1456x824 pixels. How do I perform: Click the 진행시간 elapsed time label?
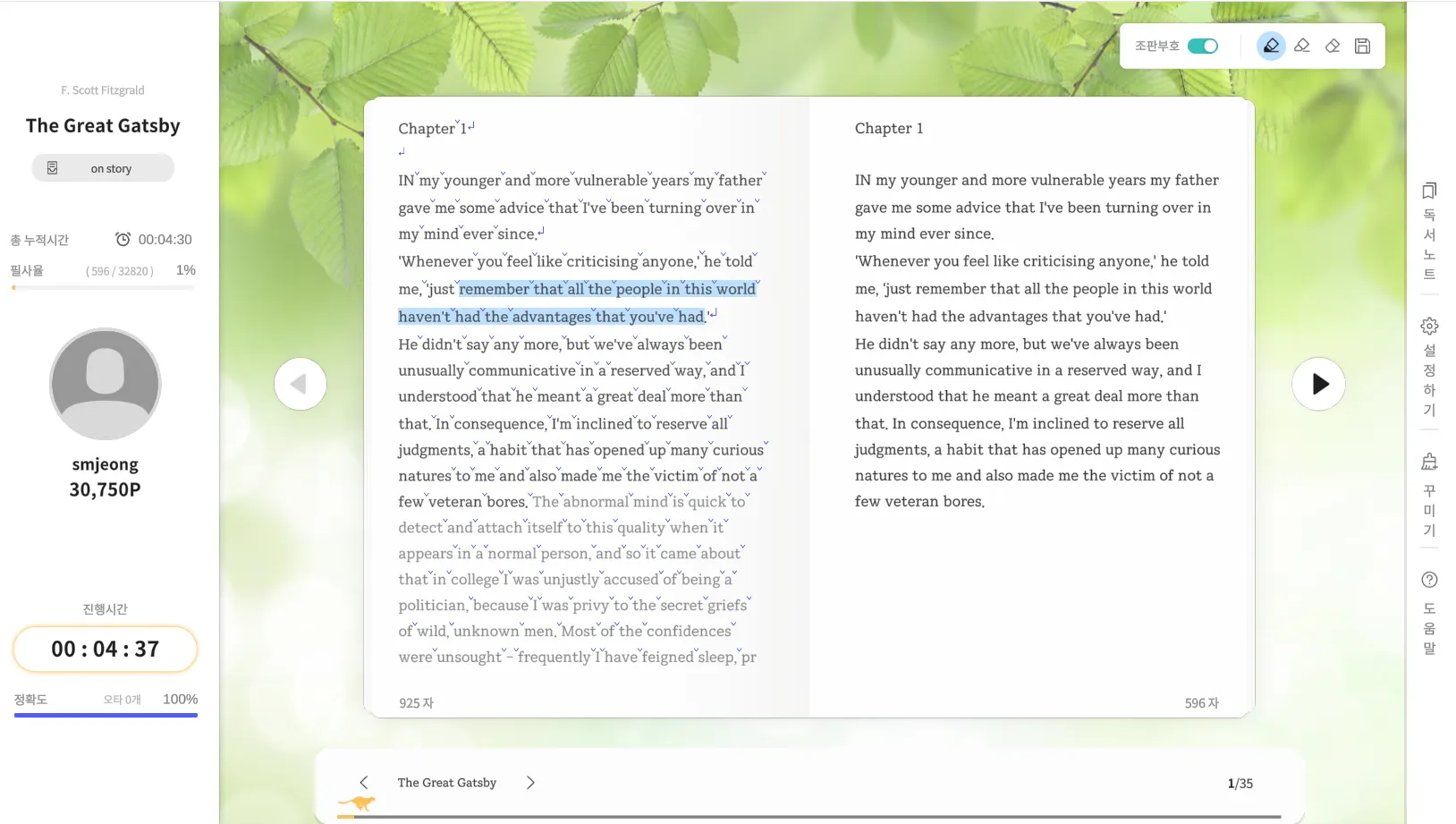tap(106, 609)
